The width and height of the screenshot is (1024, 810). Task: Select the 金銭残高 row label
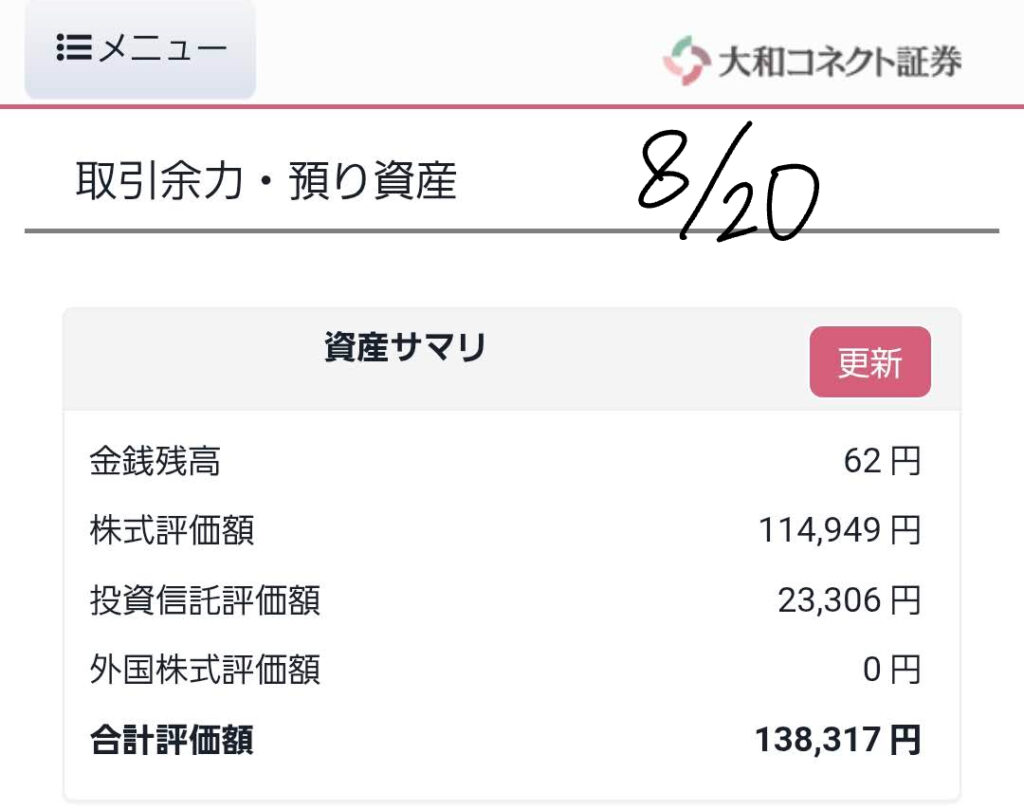155,462
